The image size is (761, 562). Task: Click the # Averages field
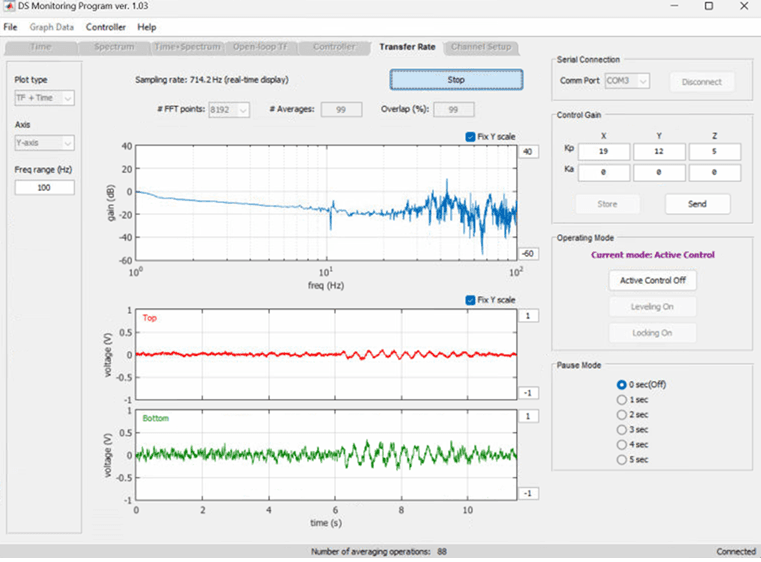(341, 110)
